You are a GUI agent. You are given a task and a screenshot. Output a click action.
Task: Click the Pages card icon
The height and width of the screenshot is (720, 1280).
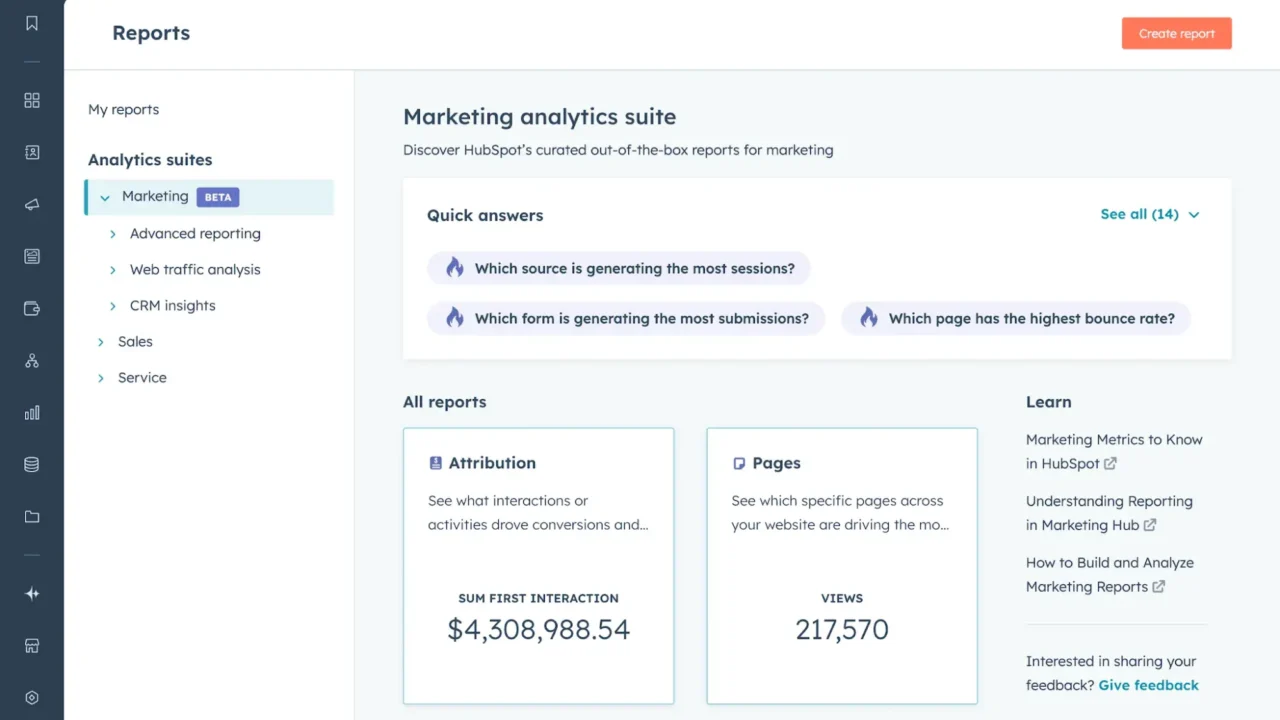[x=739, y=463]
